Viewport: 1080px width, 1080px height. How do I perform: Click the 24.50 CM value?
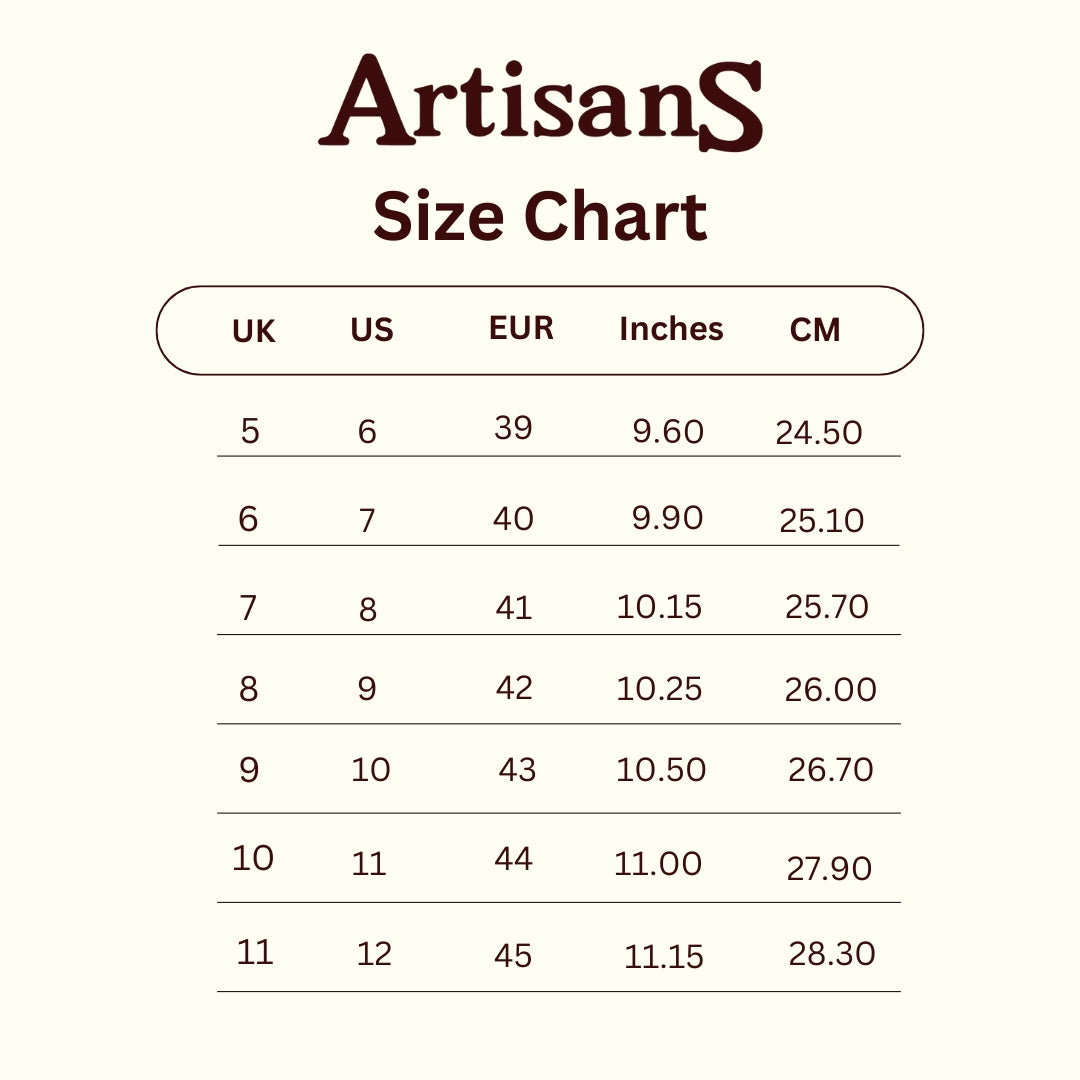[818, 433]
